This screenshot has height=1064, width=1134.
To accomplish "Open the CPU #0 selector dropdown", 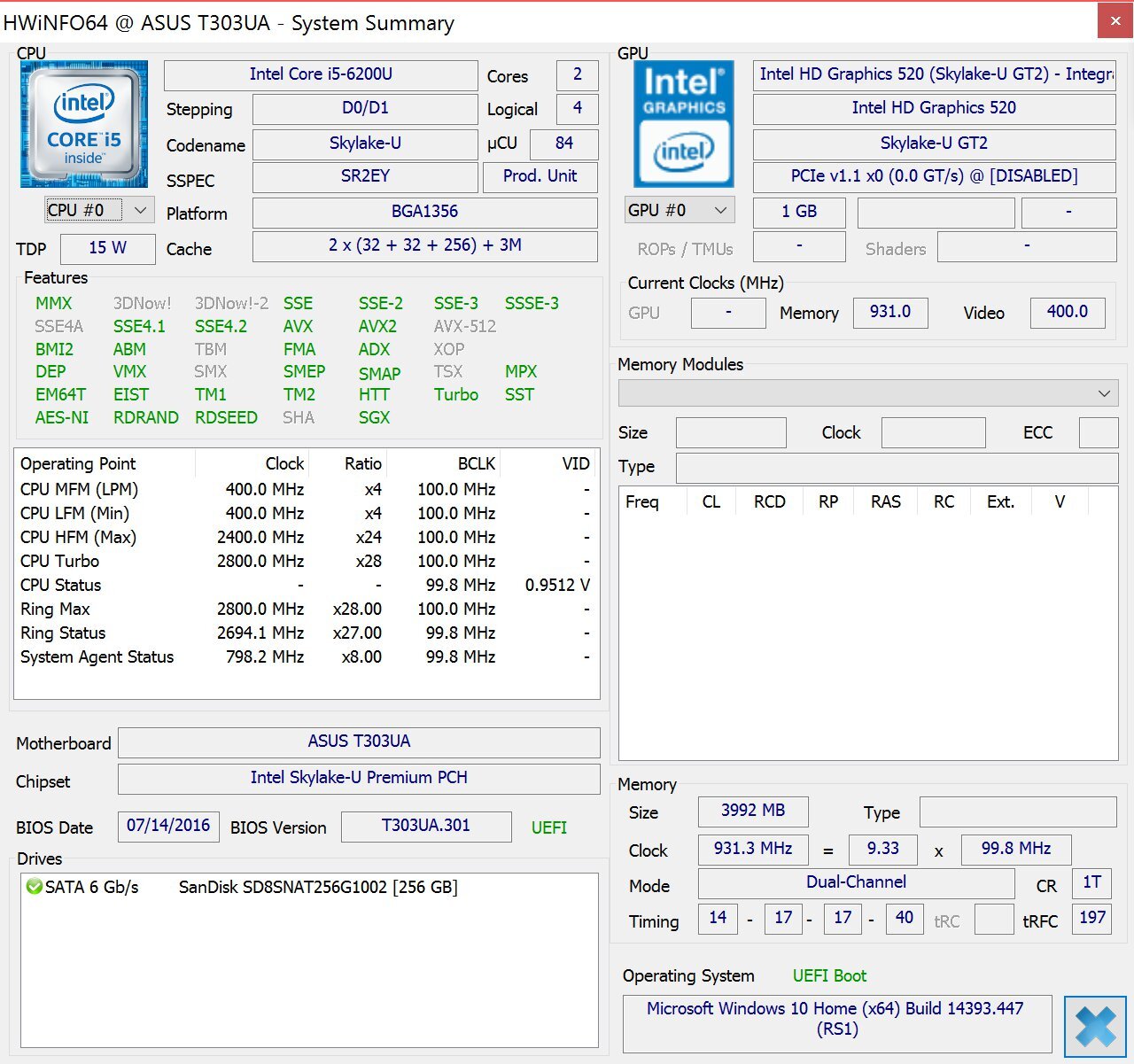I will 99,210.
